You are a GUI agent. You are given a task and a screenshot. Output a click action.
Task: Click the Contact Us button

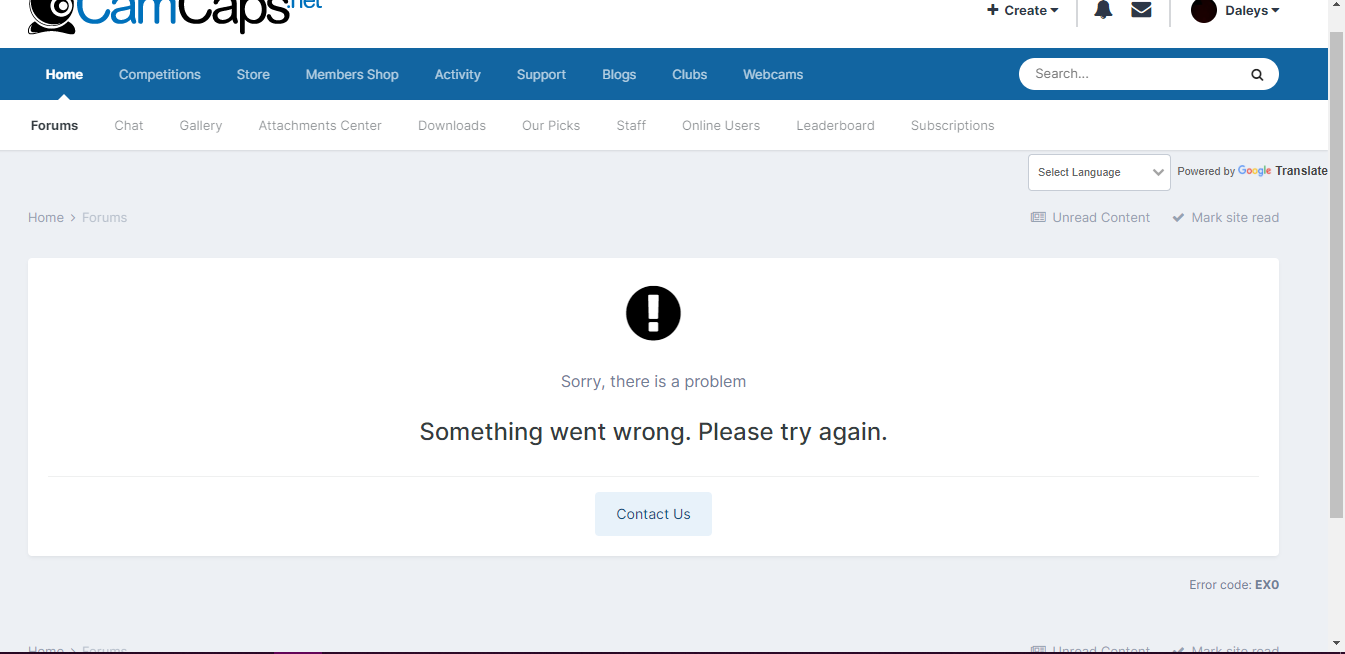[x=653, y=514]
